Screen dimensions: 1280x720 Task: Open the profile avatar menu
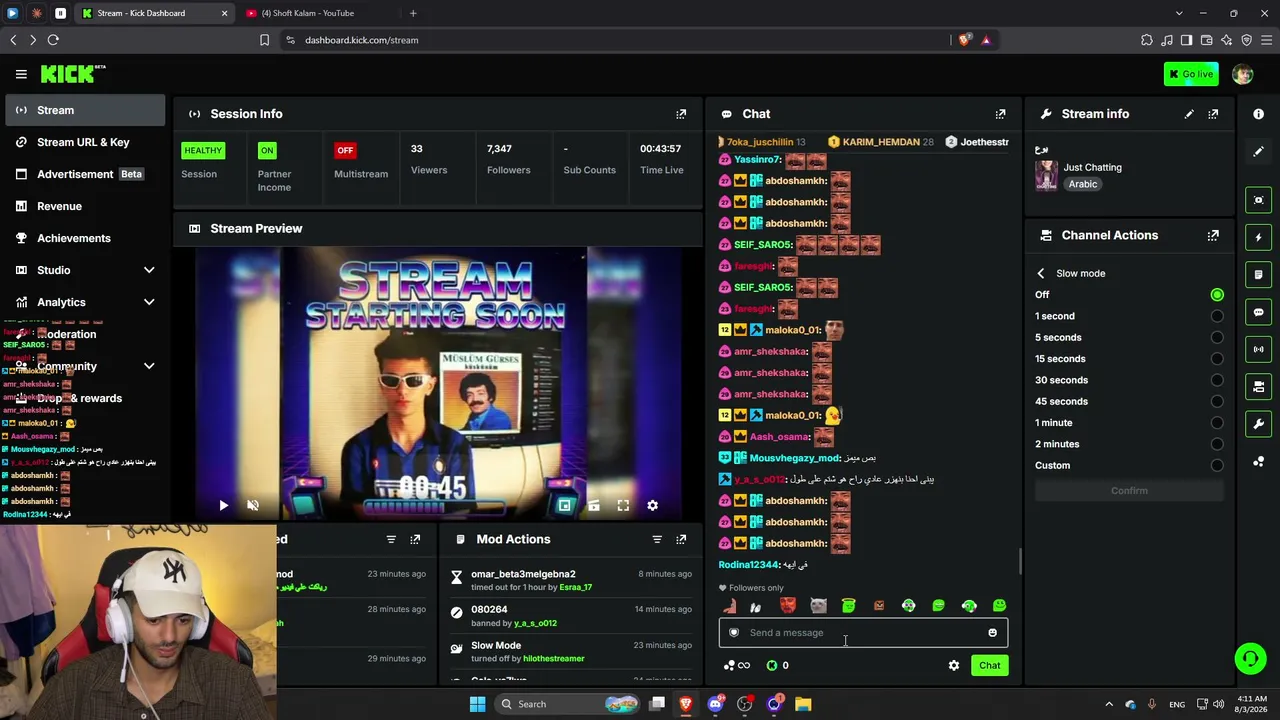click(x=1242, y=74)
